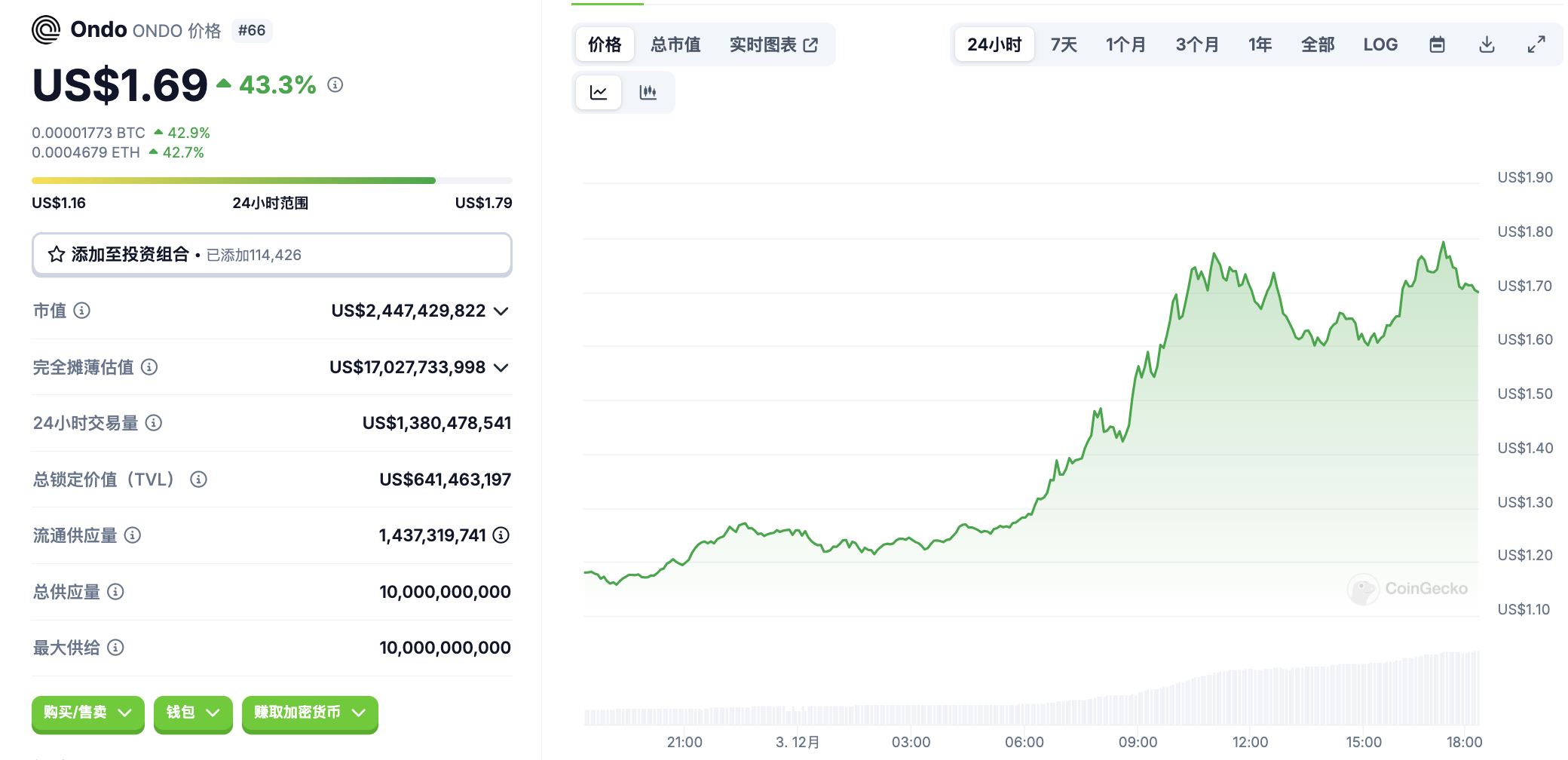Image resolution: width=1568 pixels, height=760 pixels.
Task: Select the line chart view icon
Action: pyautogui.click(x=599, y=93)
